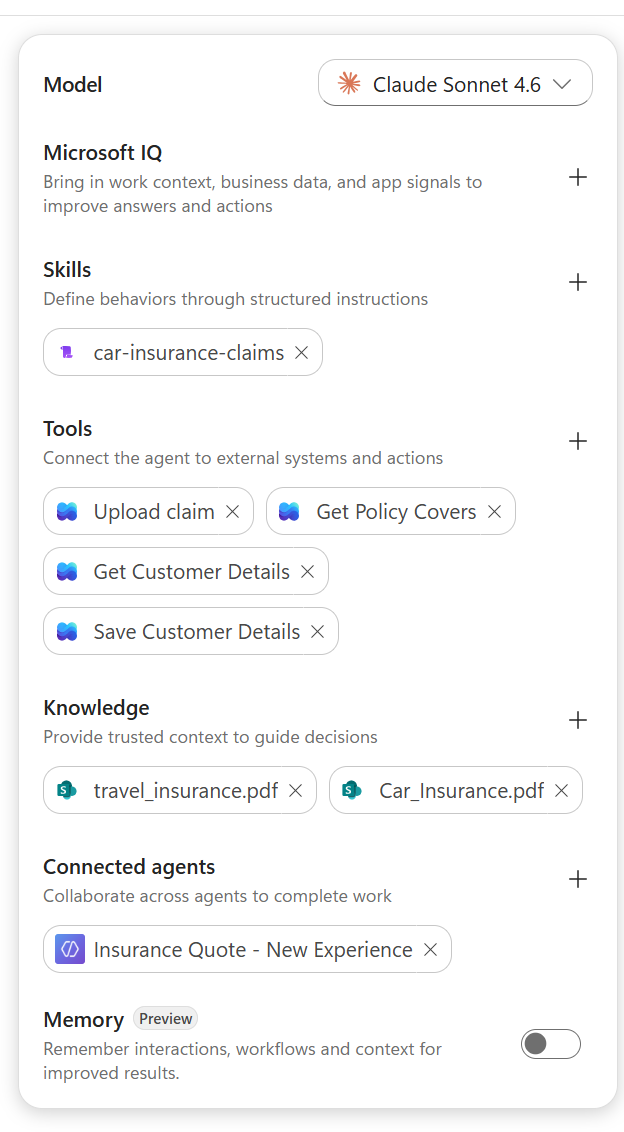Click the Tools section heading
The width and height of the screenshot is (624, 1132).
[68, 429]
